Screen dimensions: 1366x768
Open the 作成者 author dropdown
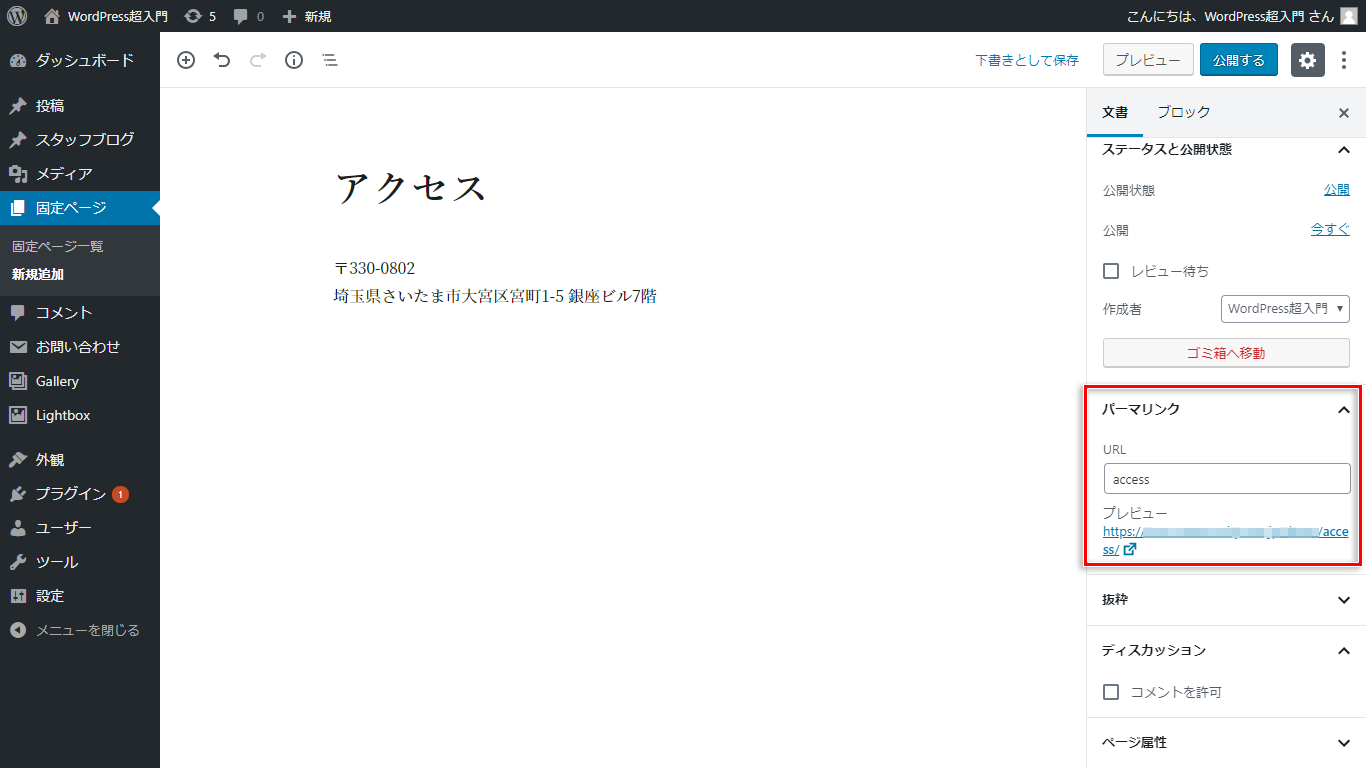(1285, 309)
